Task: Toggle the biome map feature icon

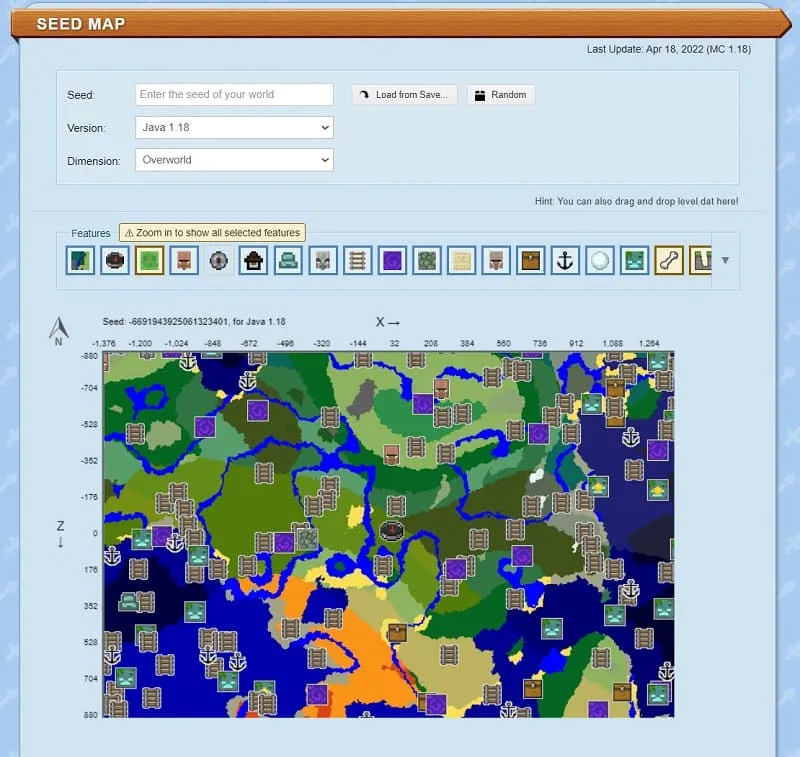Action: (80, 261)
